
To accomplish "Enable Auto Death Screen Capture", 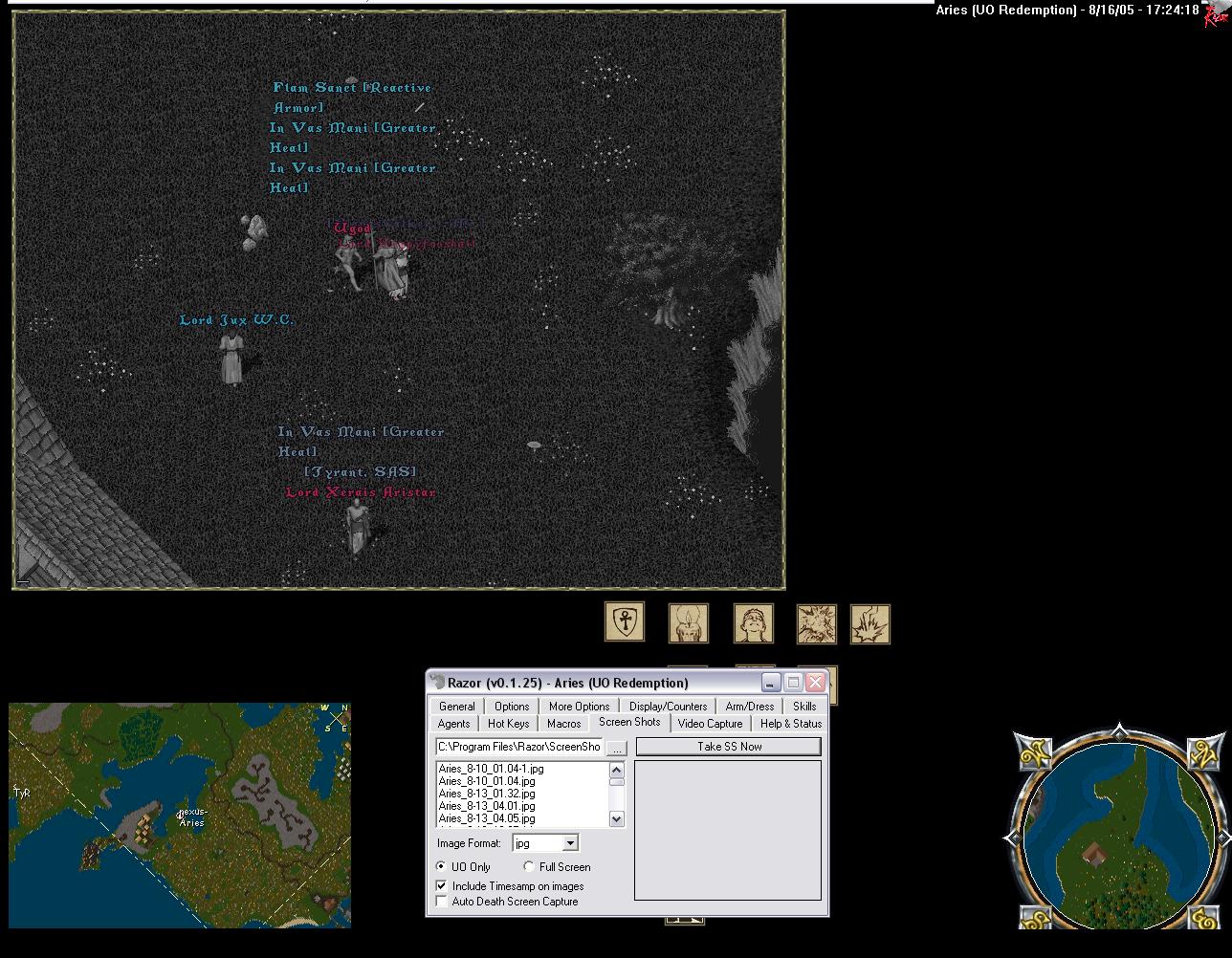I will pyautogui.click(x=442, y=902).
